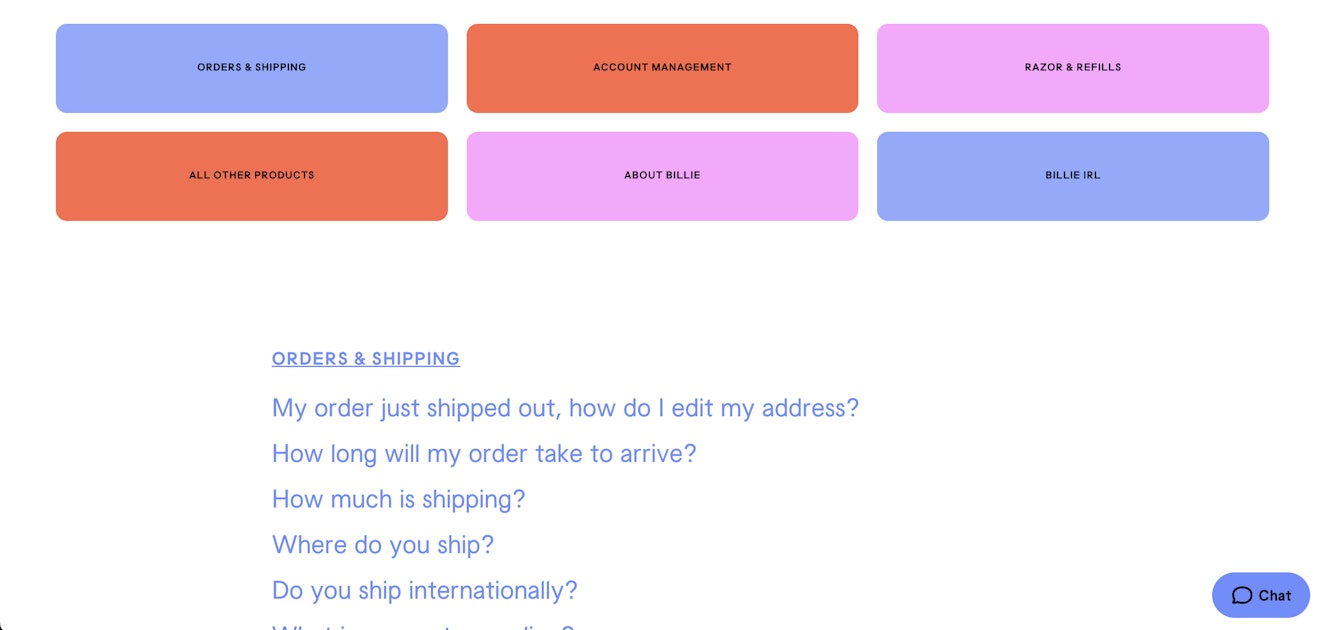This screenshot has width=1322, height=630.
Task: Click the orange tile in the bottom row
Action: click(252, 176)
